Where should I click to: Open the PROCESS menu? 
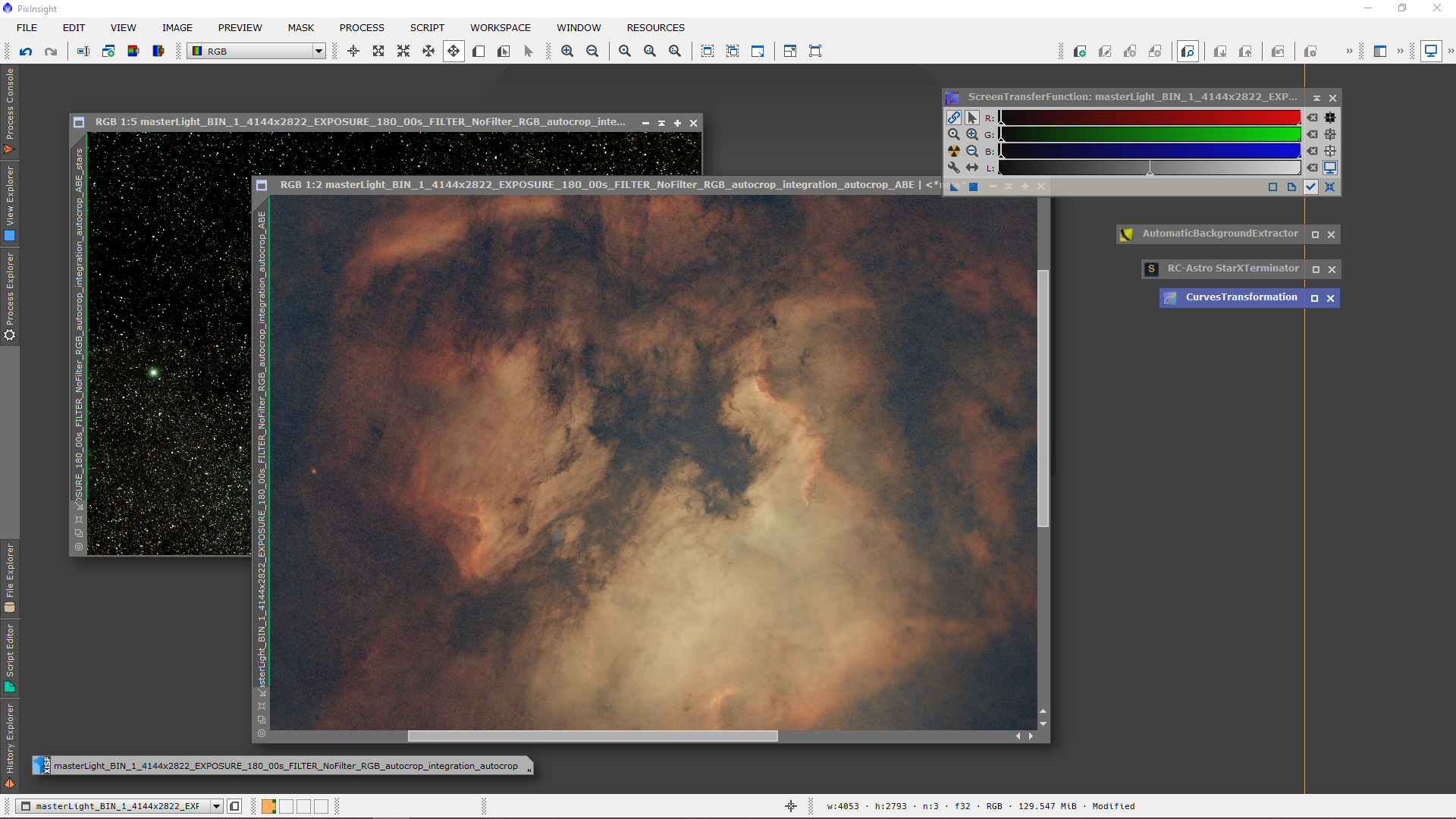pyautogui.click(x=362, y=27)
